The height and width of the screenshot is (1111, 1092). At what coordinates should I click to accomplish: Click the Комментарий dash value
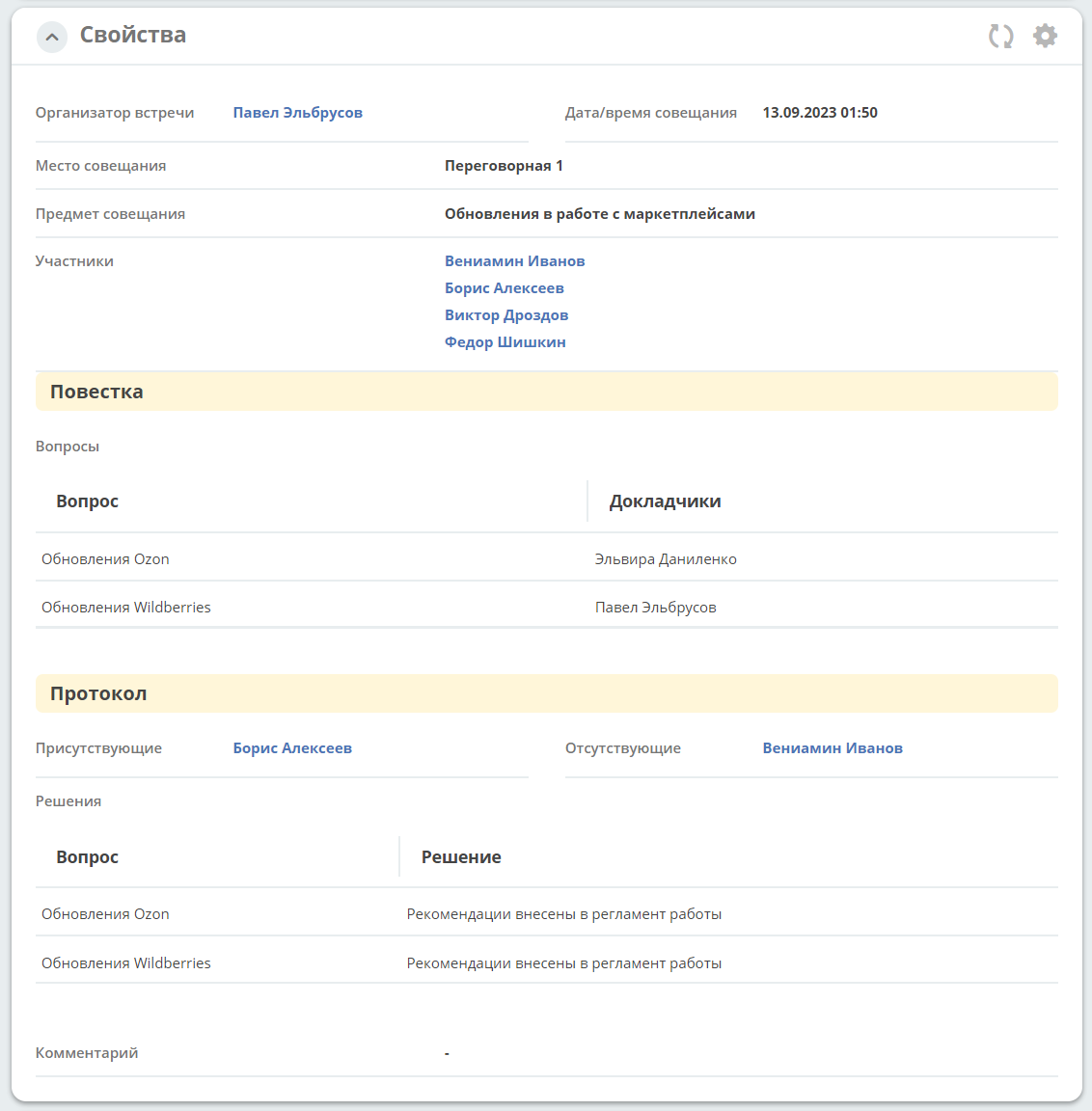447,1053
